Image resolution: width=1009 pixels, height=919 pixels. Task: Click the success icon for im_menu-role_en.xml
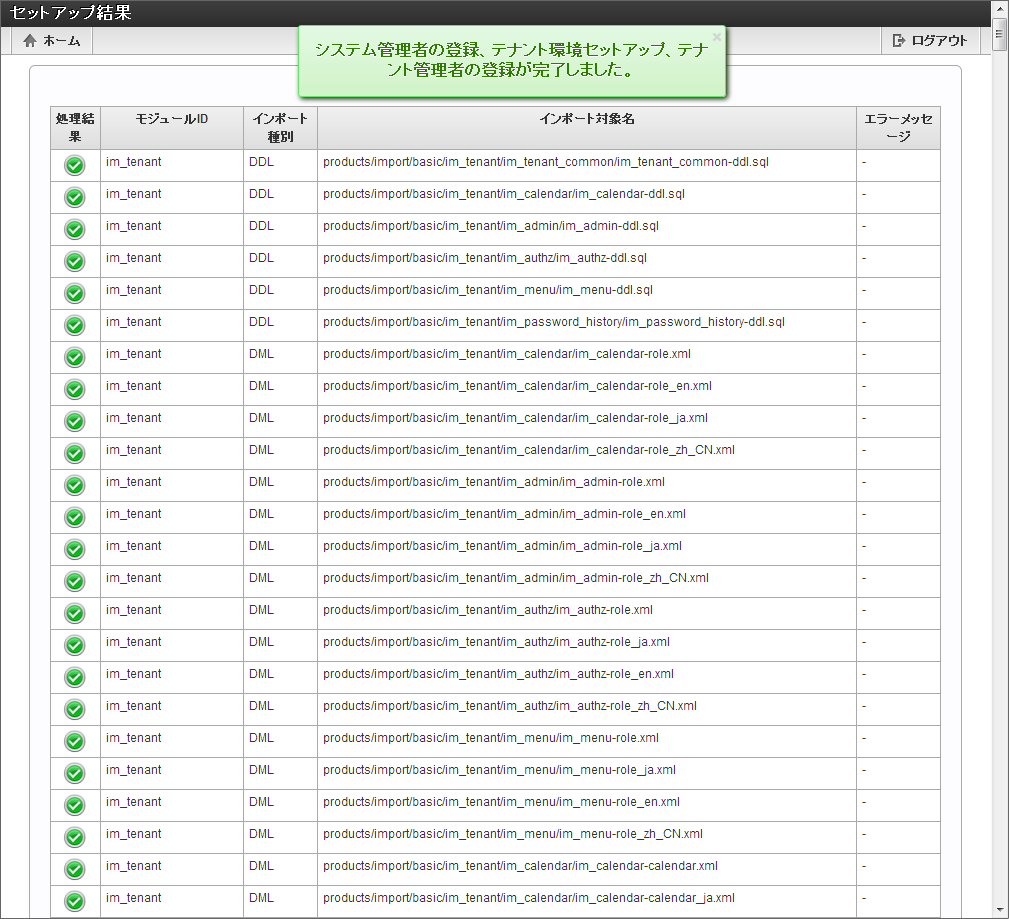tap(75, 805)
